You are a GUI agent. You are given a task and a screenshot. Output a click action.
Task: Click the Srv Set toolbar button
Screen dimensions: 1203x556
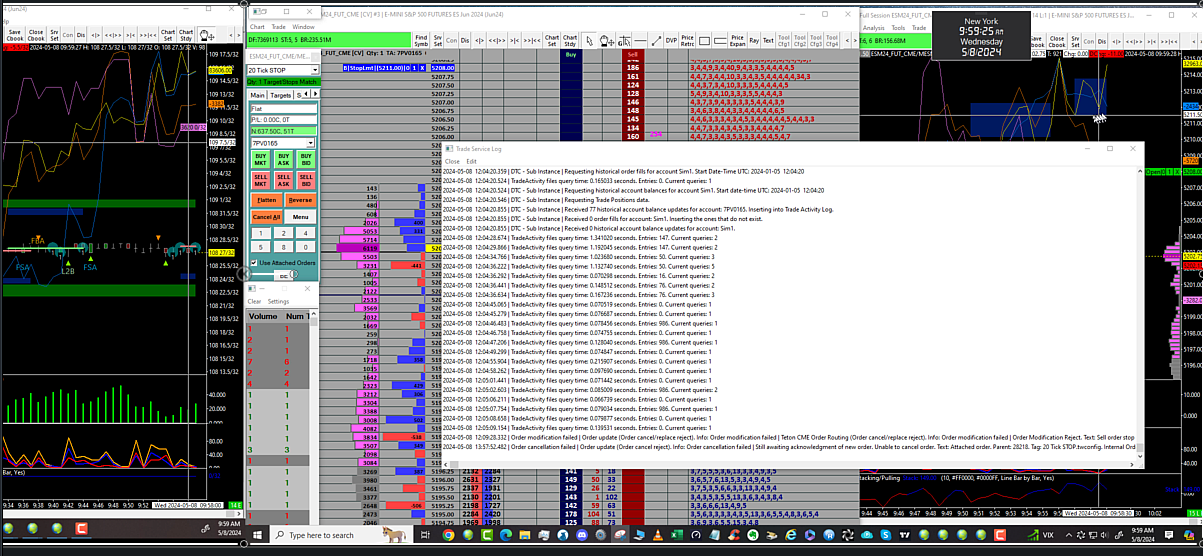438,41
